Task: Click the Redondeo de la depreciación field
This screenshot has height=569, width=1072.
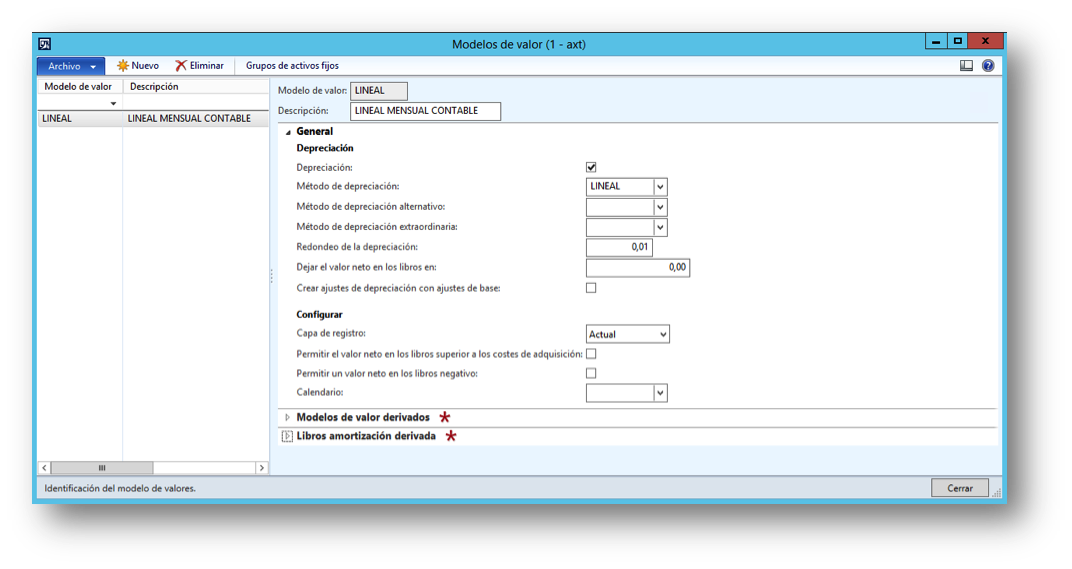Action: (619, 247)
